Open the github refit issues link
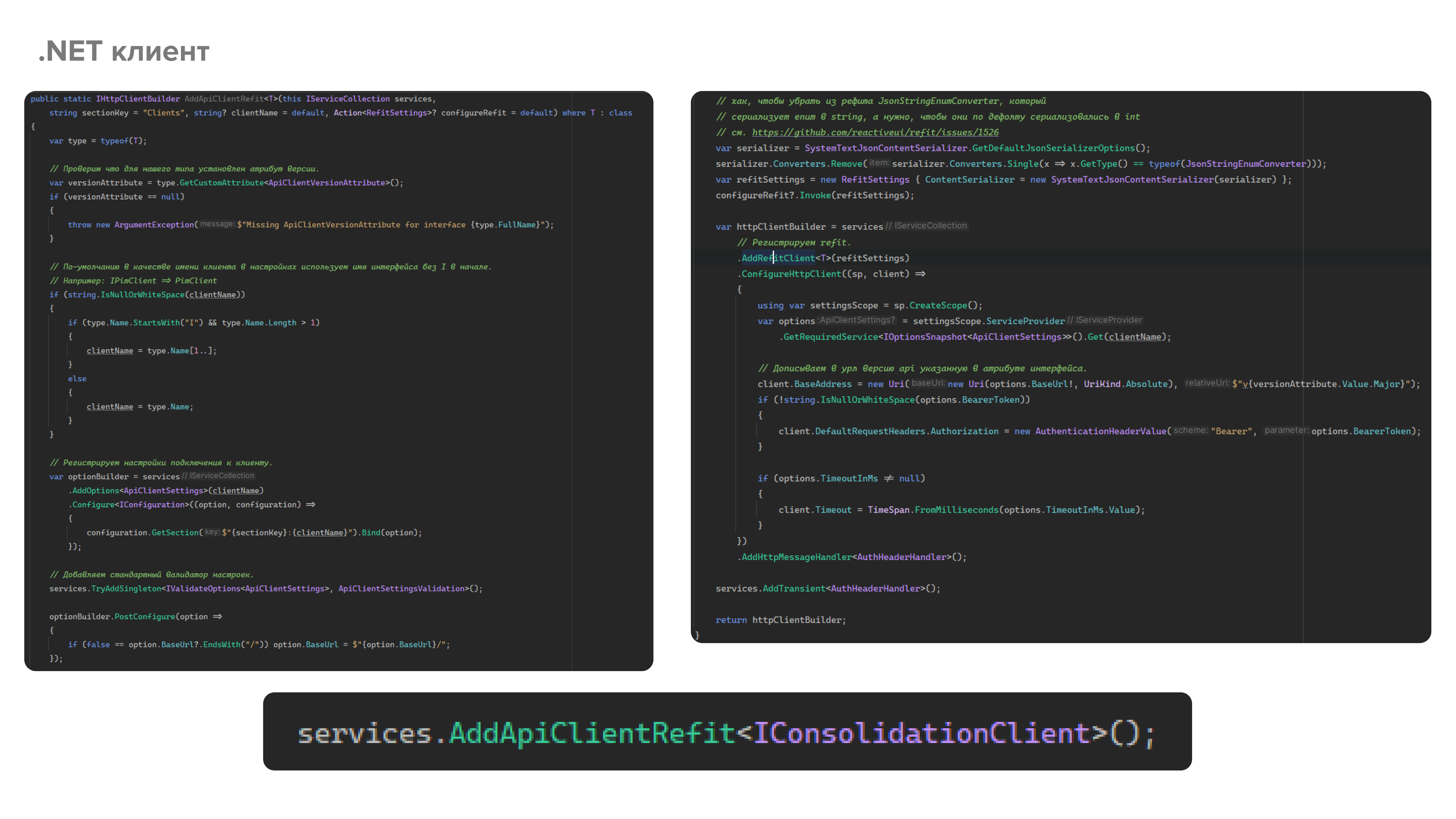The width and height of the screenshot is (1456, 819). coord(875,132)
